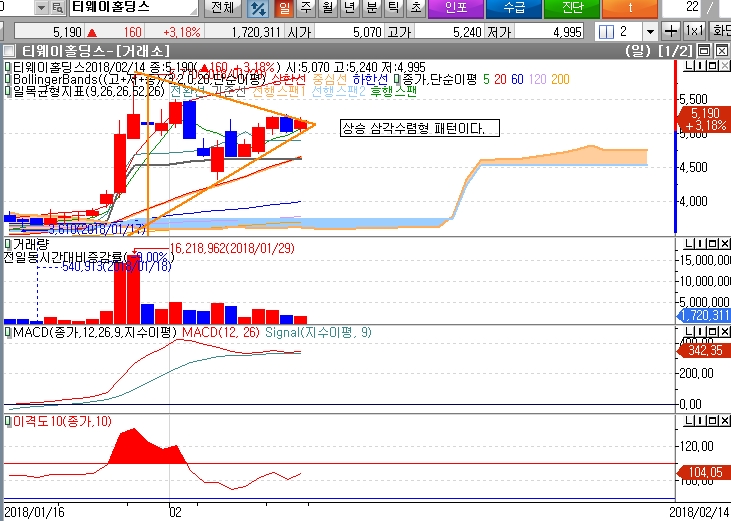The image size is (731, 521).
Task: Click the L icon in price panel
Action: pos(689,66)
